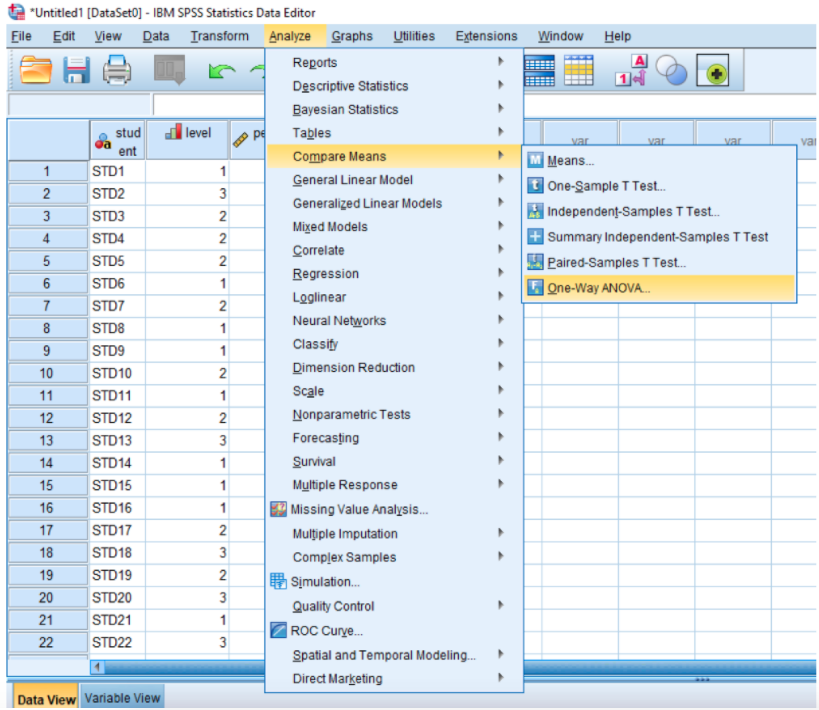Expand the Bayesian Statistics submenu arrow

pos(500,108)
